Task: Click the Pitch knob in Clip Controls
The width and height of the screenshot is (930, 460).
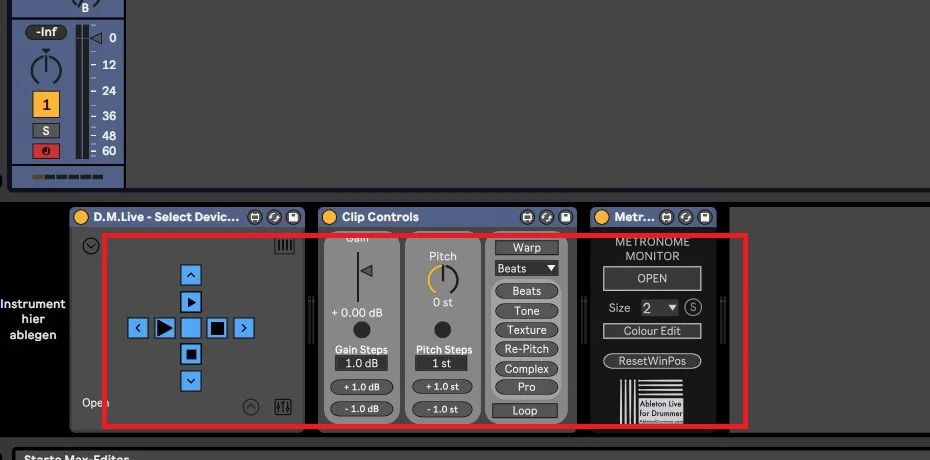Action: (442, 279)
